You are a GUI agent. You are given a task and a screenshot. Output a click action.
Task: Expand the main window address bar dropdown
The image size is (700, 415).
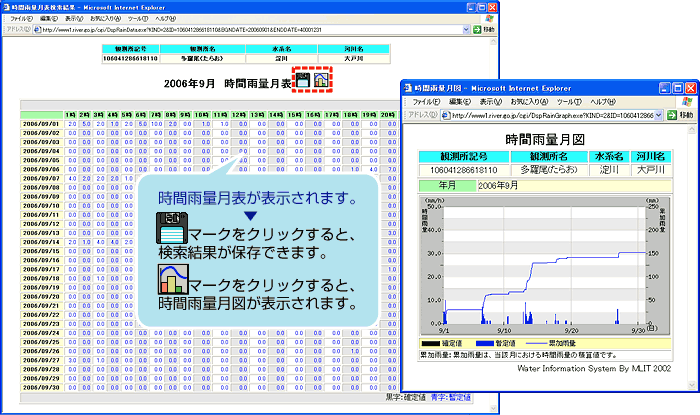pyautogui.click(x=467, y=30)
